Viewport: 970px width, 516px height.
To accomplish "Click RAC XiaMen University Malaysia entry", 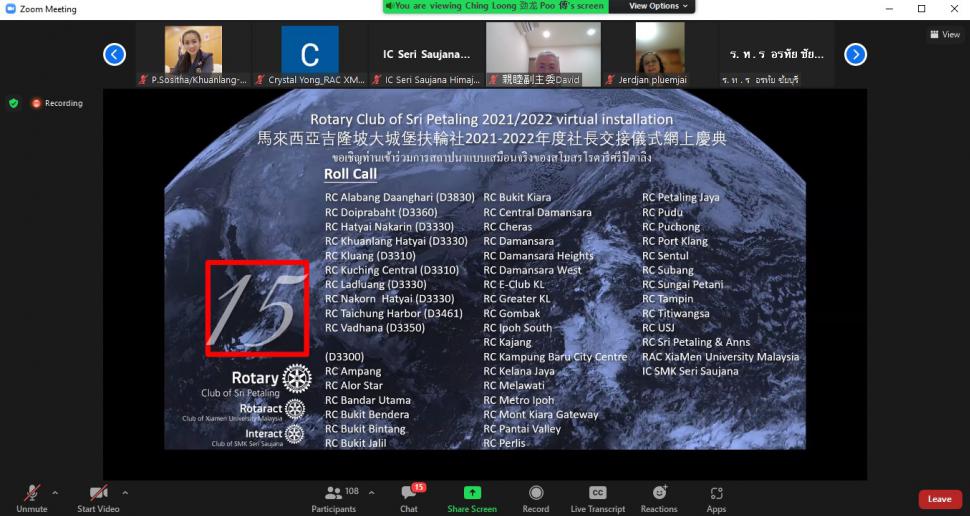I will (720, 357).
